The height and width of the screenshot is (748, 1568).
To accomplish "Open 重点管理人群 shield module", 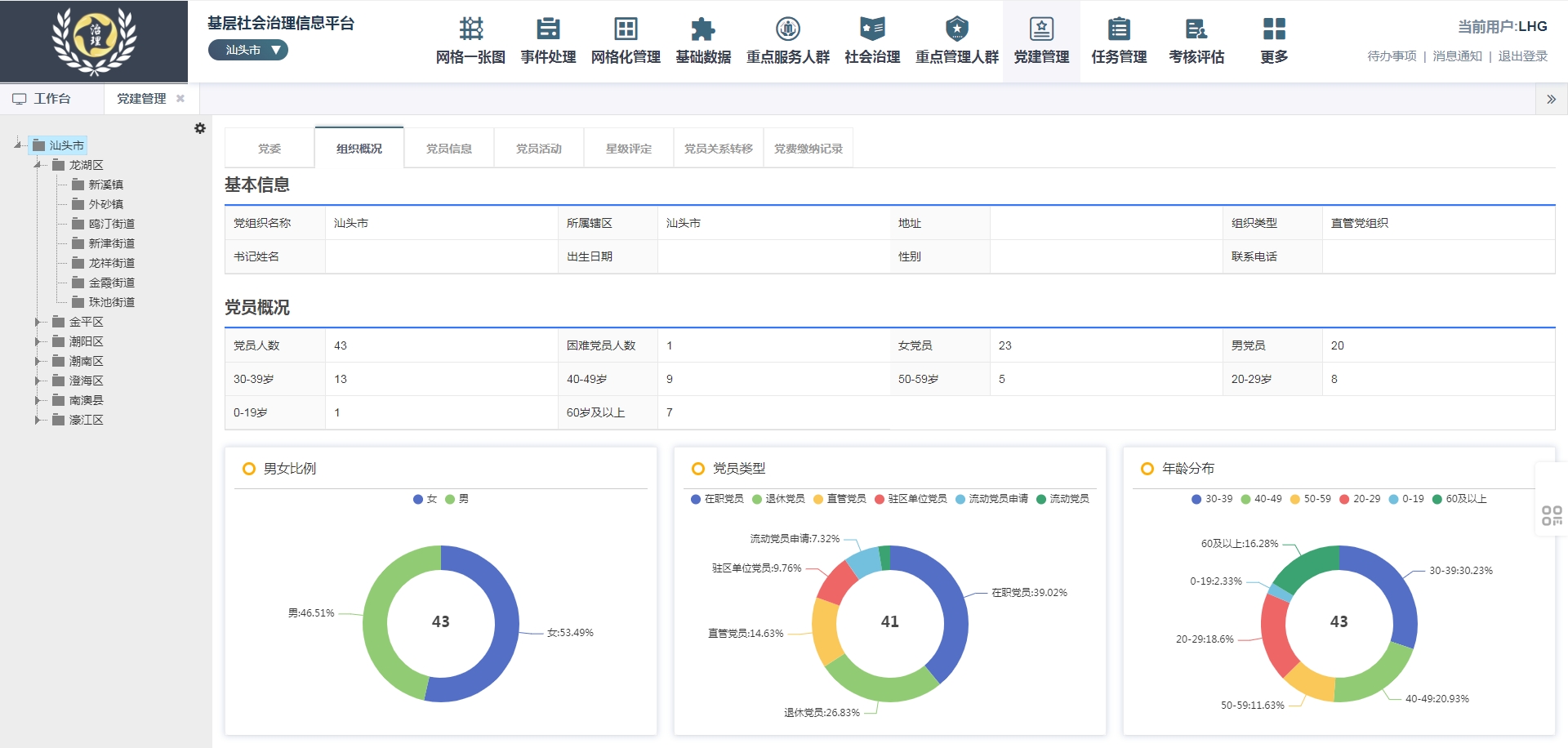I will pyautogui.click(x=956, y=41).
